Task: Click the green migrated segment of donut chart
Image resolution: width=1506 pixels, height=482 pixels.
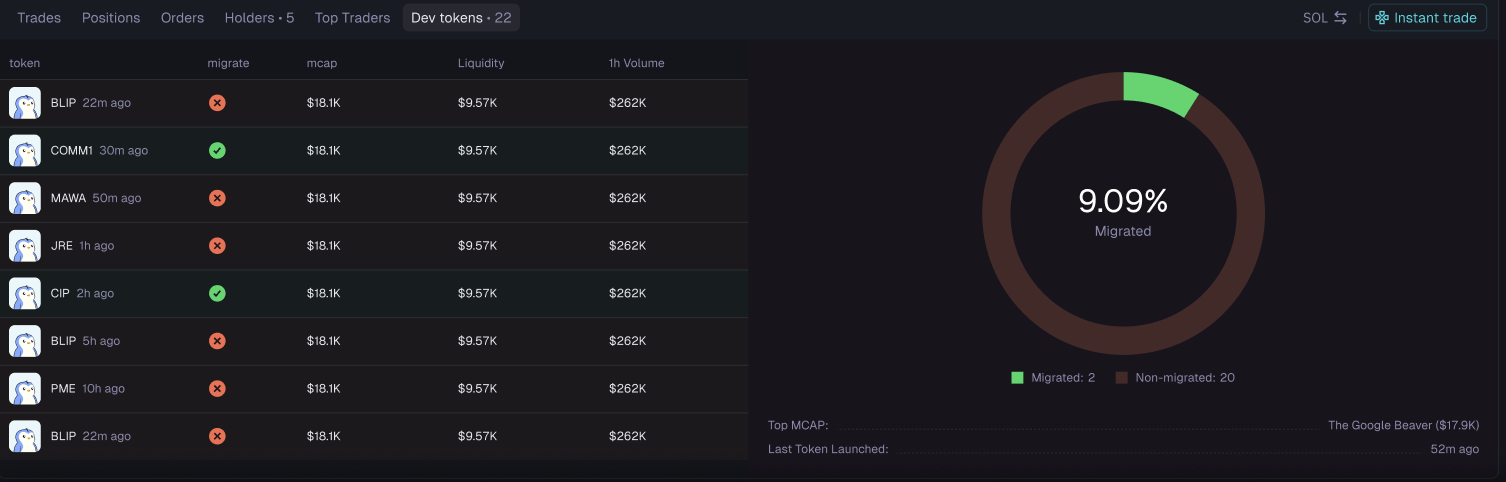Action: (x=1157, y=90)
